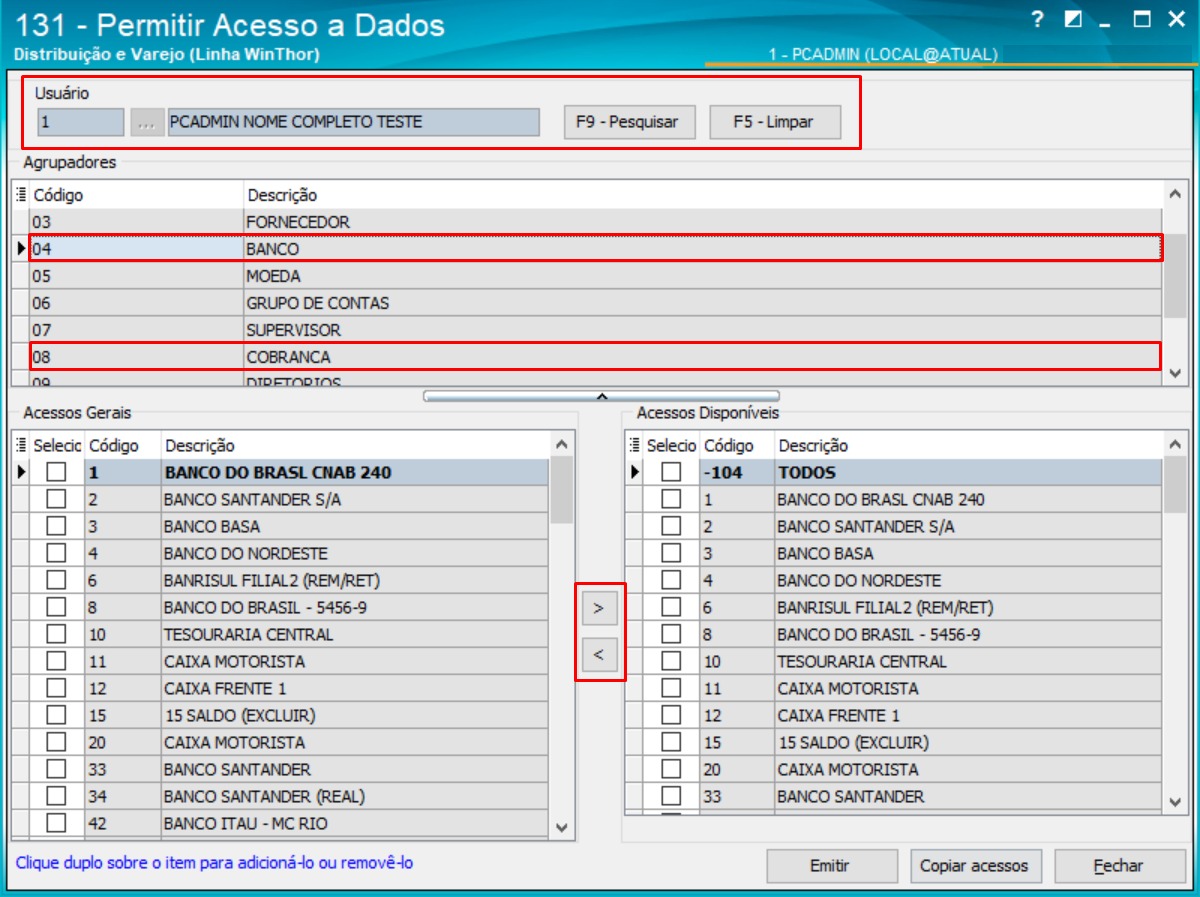Select the BANCO agrupador row
1200x897 pixels.
click(596, 248)
